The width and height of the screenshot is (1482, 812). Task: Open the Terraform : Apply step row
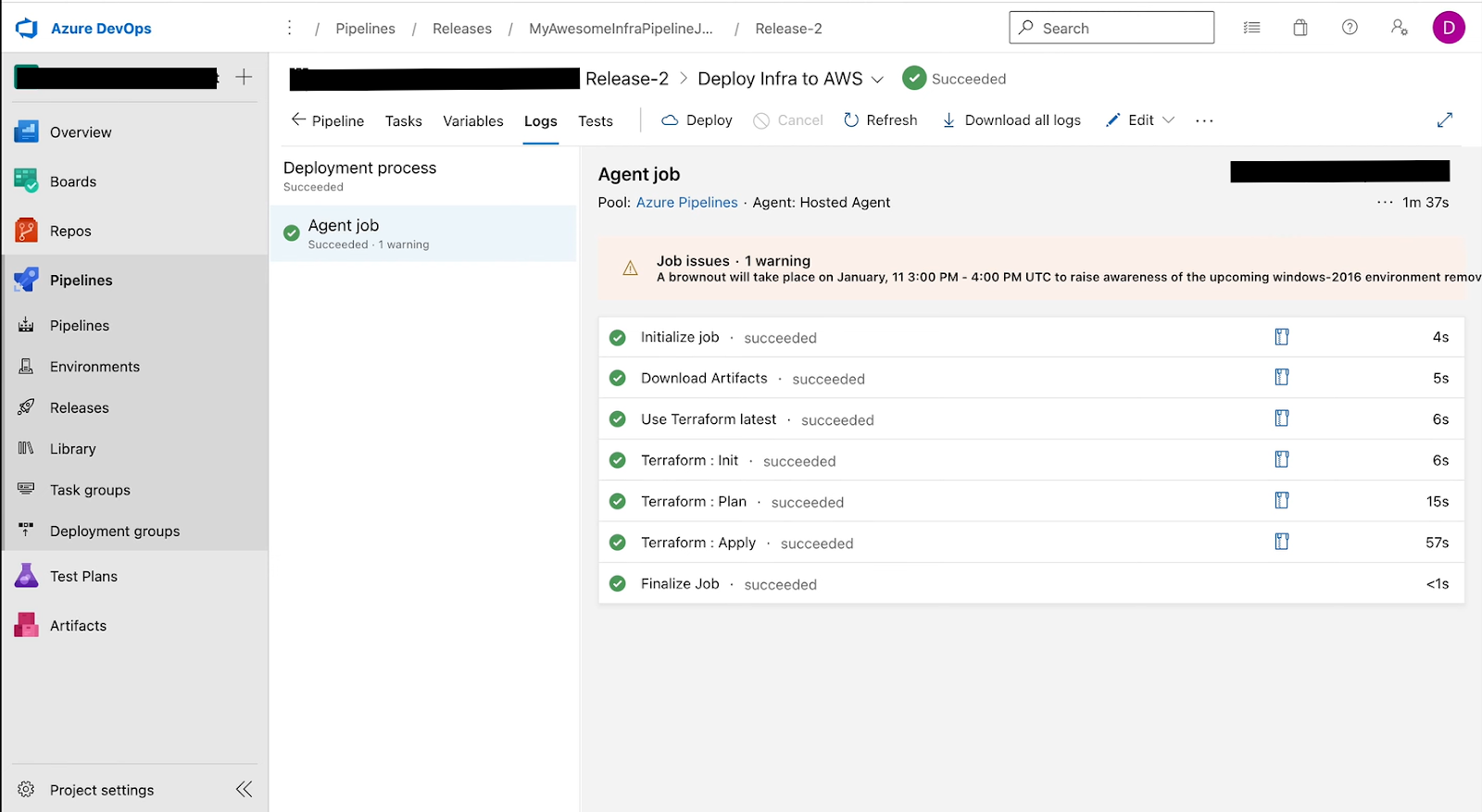1032,543
